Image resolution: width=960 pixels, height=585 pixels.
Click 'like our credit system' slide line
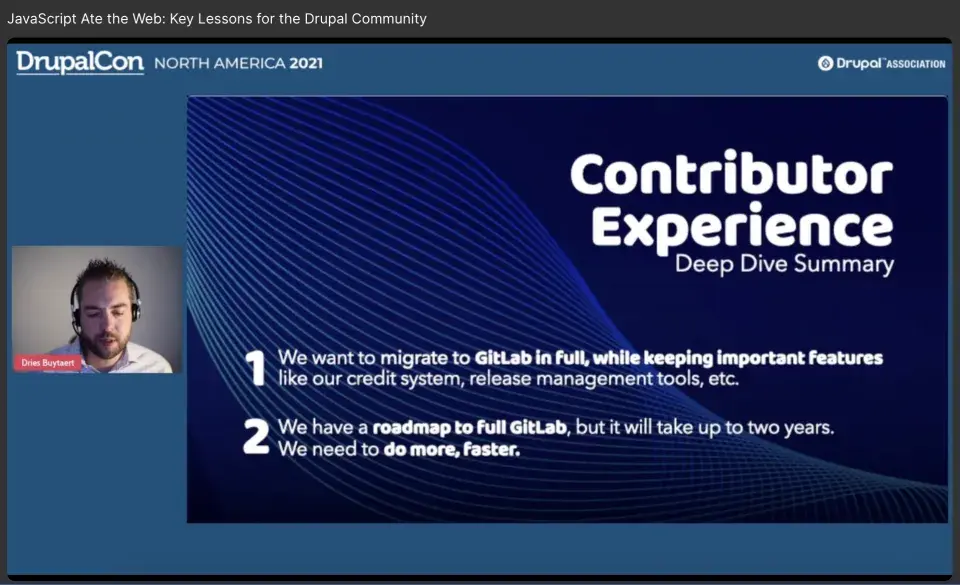(509, 379)
